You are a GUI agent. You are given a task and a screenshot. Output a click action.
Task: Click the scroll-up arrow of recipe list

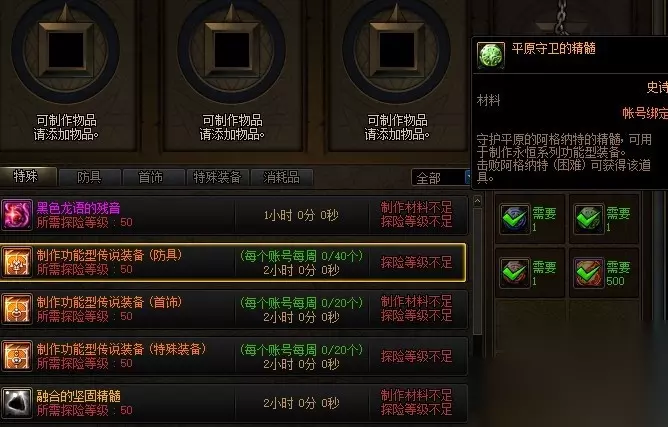pos(478,201)
